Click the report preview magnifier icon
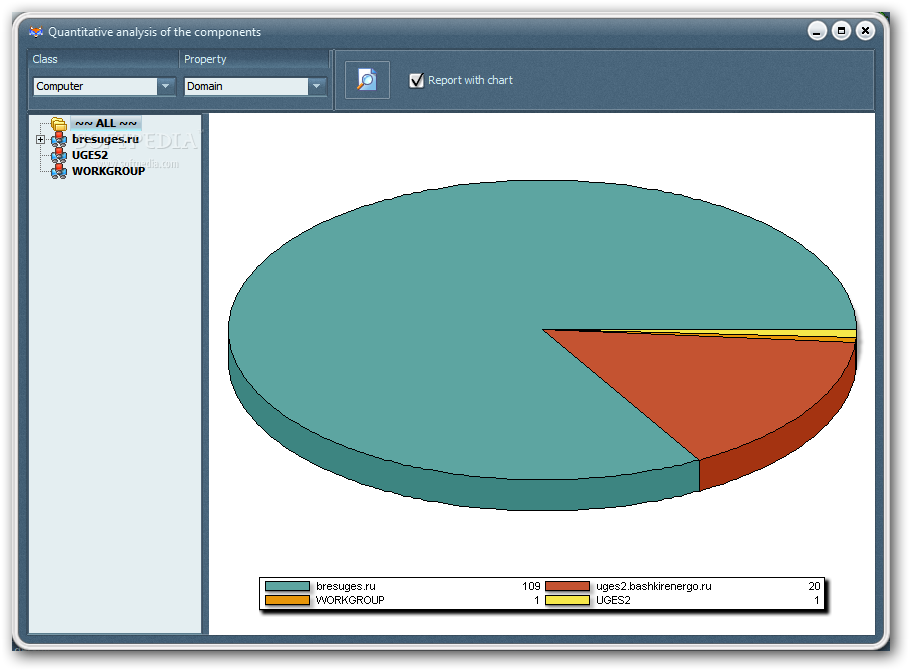Viewport: 910px width, 671px height. [x=367, y=80]
